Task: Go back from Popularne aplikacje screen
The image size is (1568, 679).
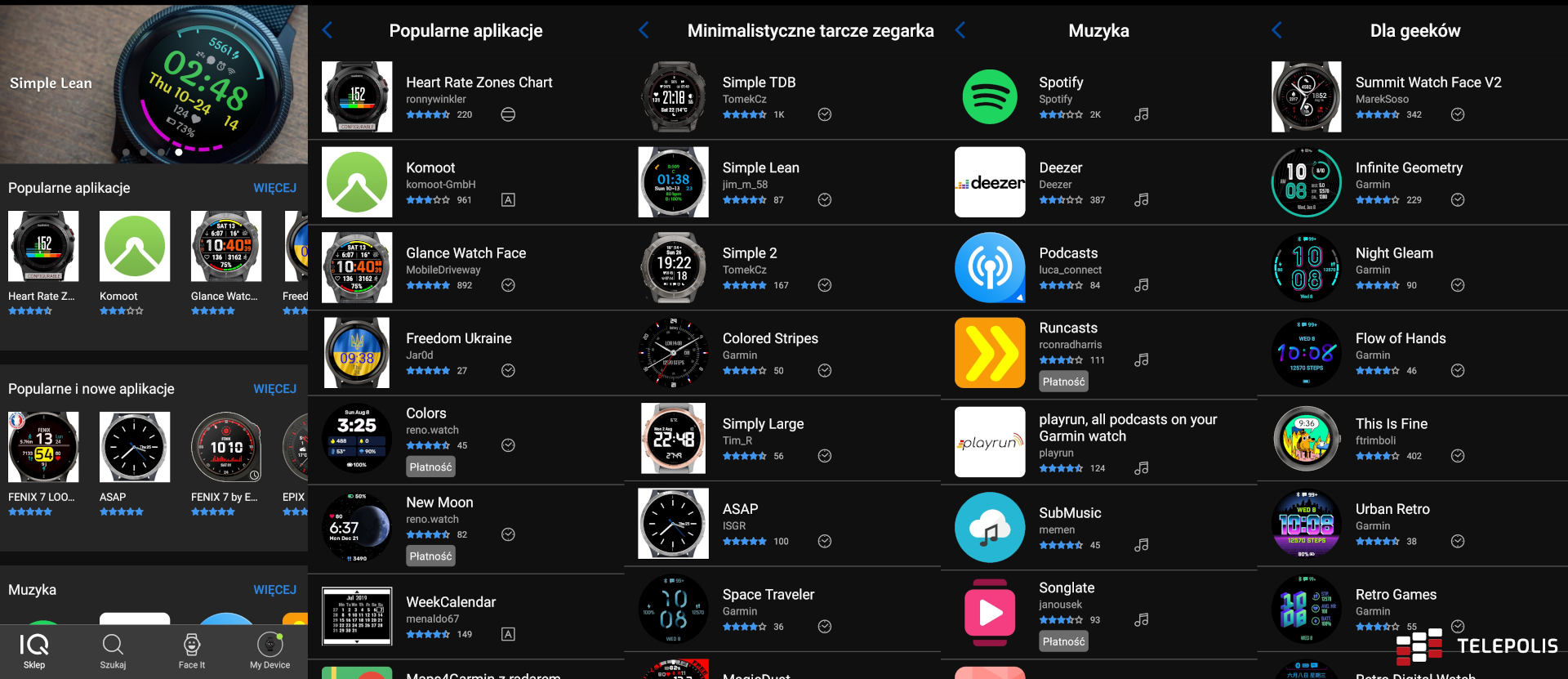Action: pos(327,31)
